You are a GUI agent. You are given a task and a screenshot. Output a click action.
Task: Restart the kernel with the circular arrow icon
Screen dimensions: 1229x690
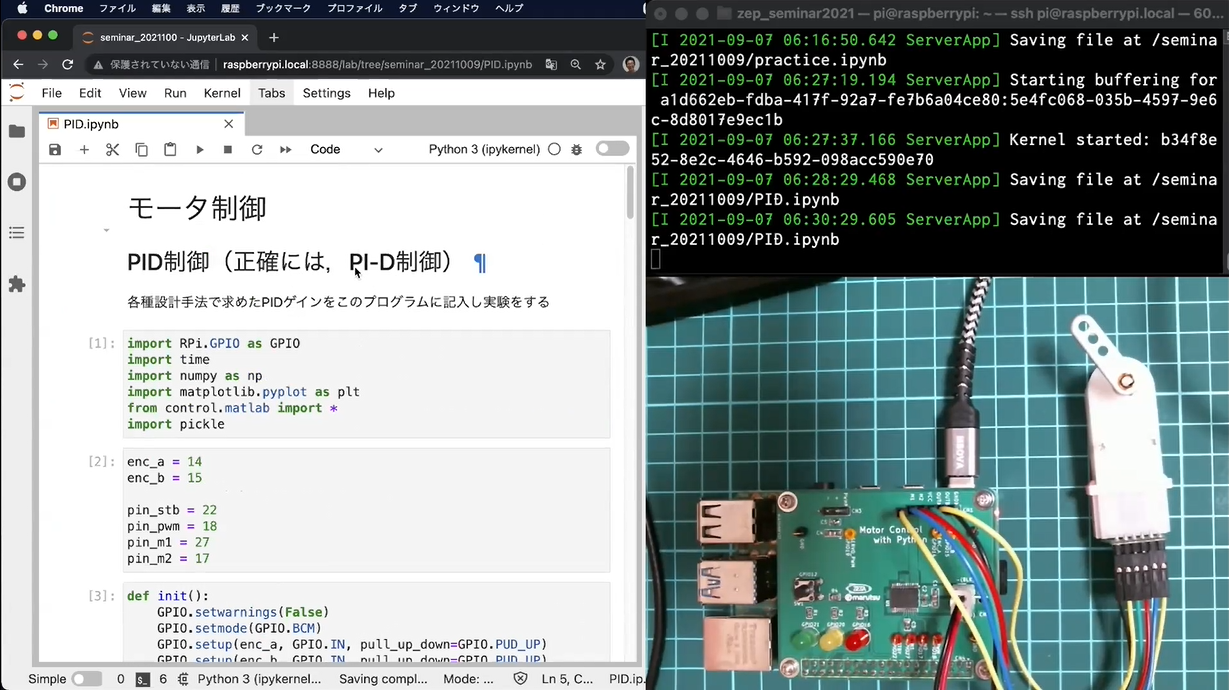[257, 150]
